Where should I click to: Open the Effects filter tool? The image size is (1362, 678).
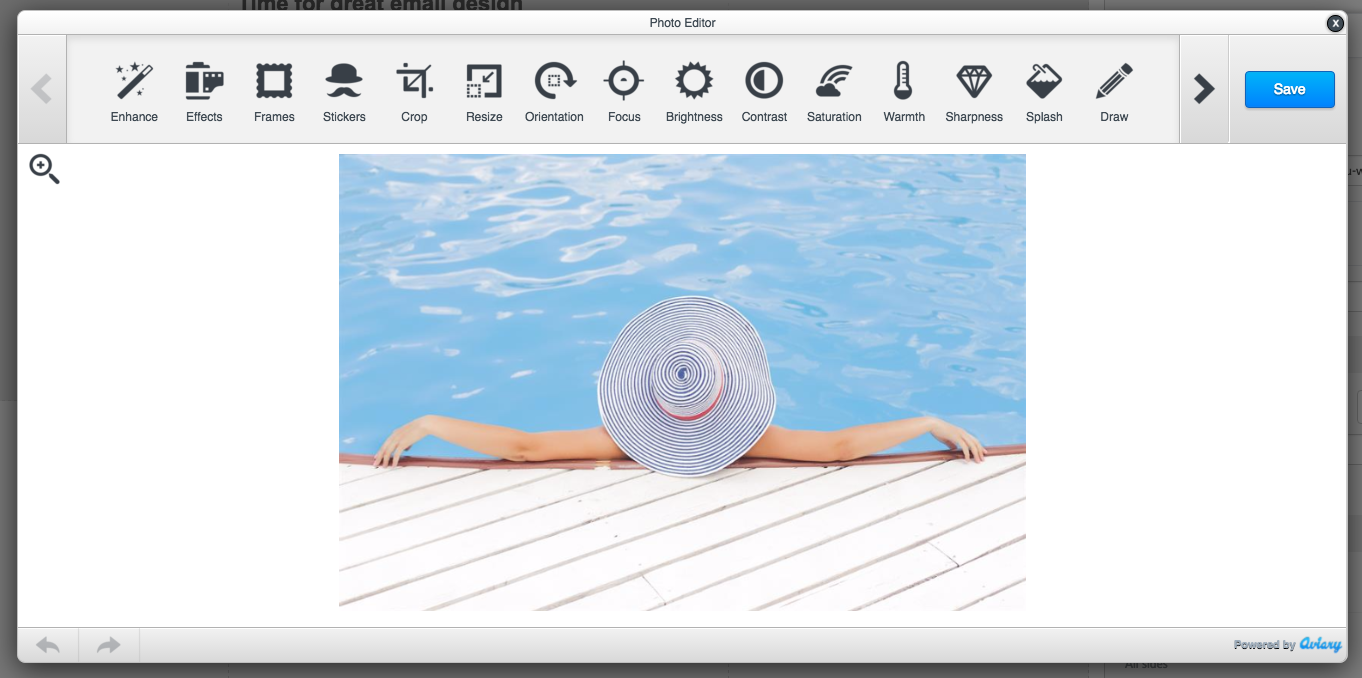click(204, 91)
